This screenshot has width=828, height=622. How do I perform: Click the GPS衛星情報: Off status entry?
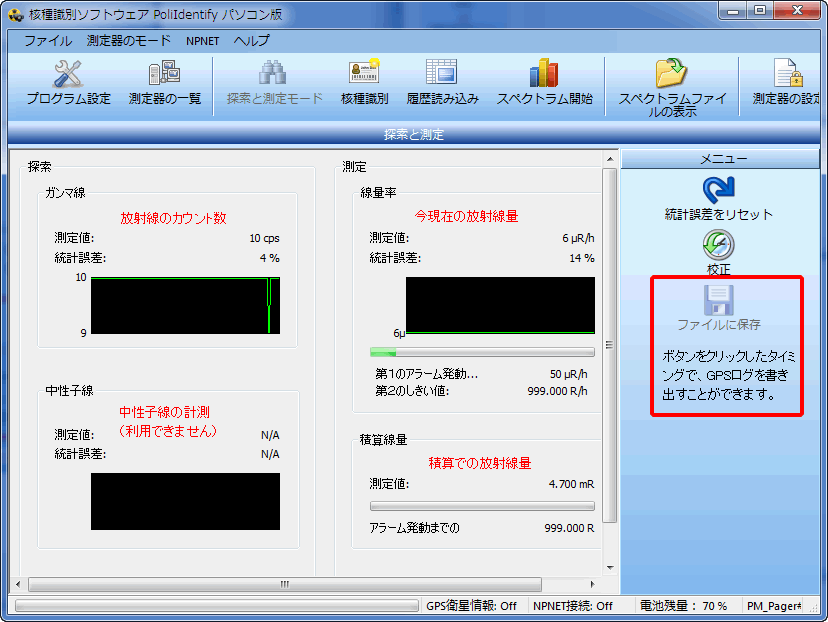coord(471,606)
